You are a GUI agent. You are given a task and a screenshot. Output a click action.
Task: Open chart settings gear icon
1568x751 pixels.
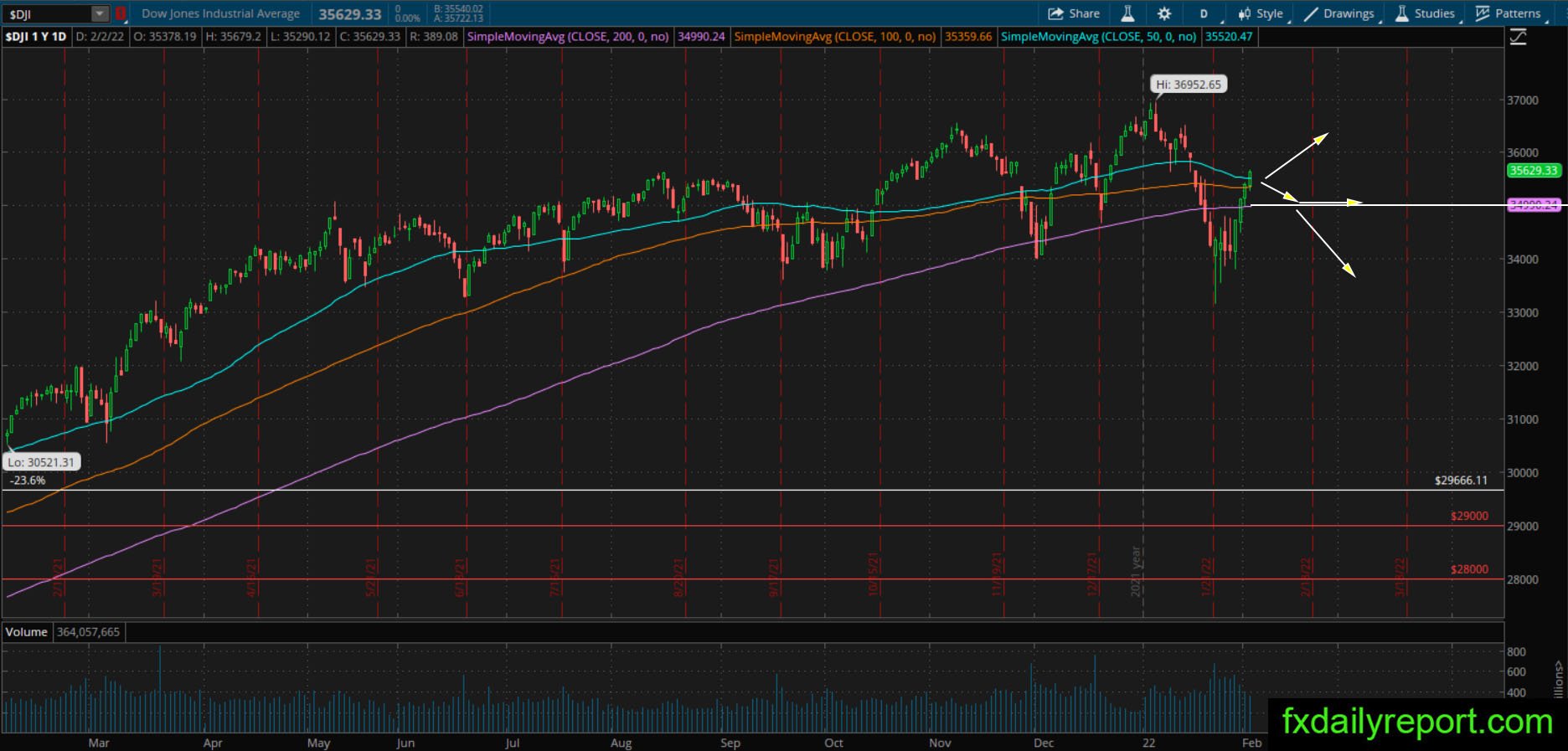coord(1164,13)
